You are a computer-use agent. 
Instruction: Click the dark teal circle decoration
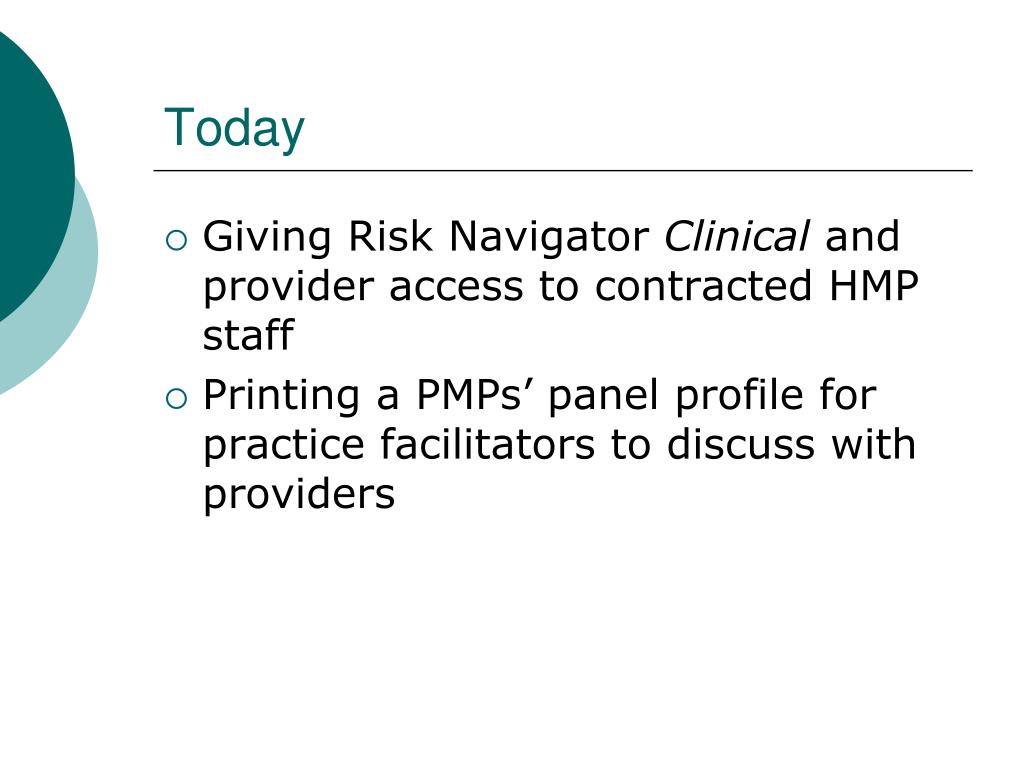[33, 176]
